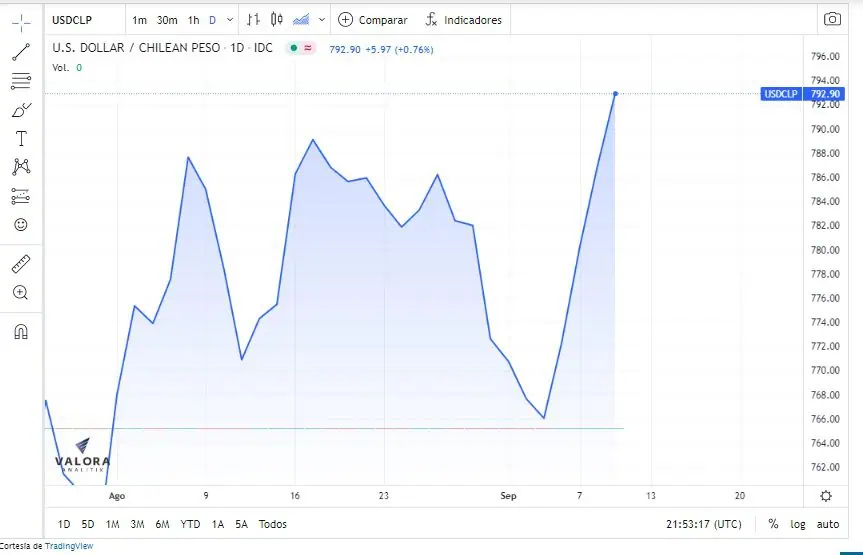Select the 1D date range

(64, 524)
